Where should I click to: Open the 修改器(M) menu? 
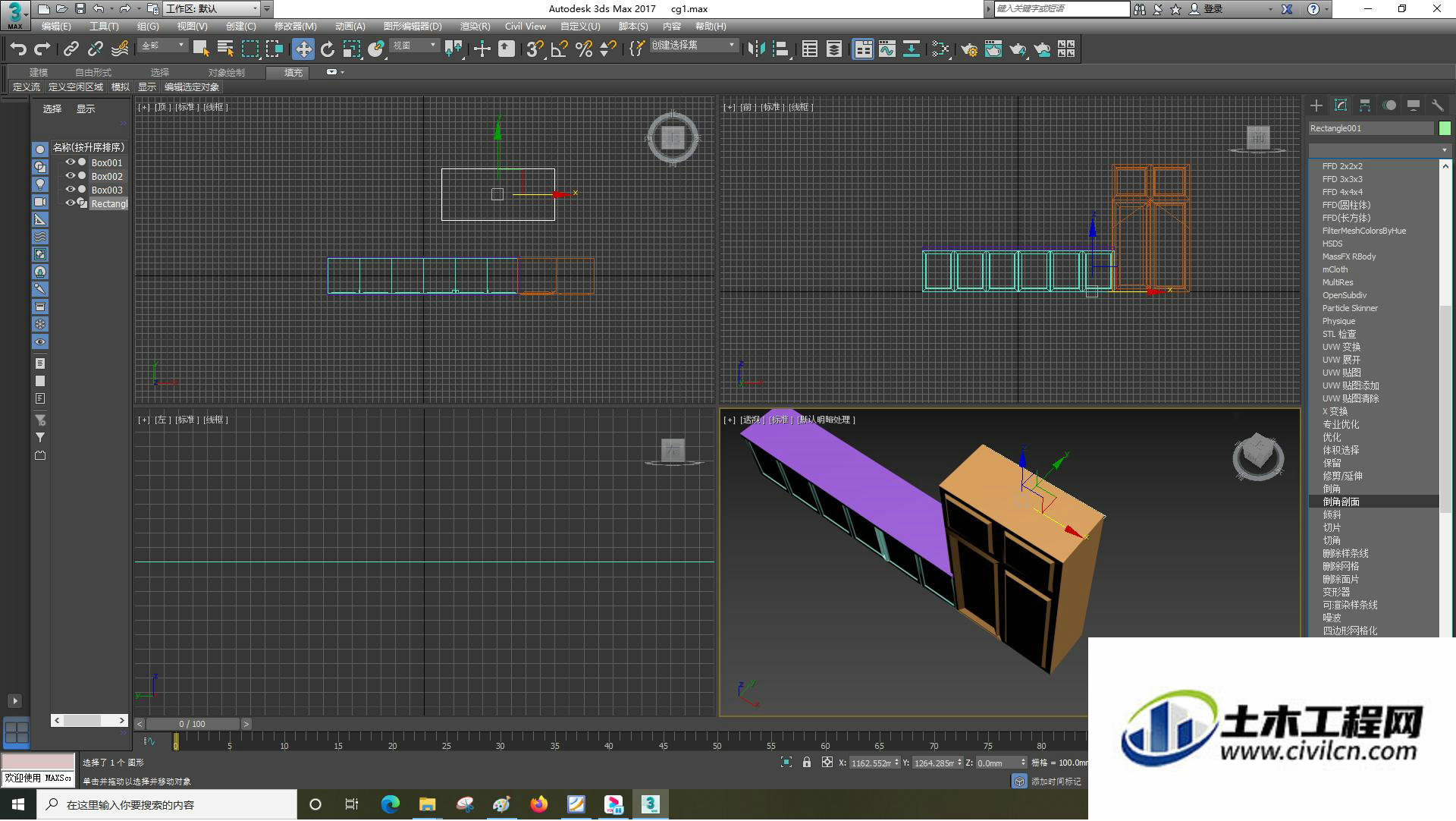(295, 27)
